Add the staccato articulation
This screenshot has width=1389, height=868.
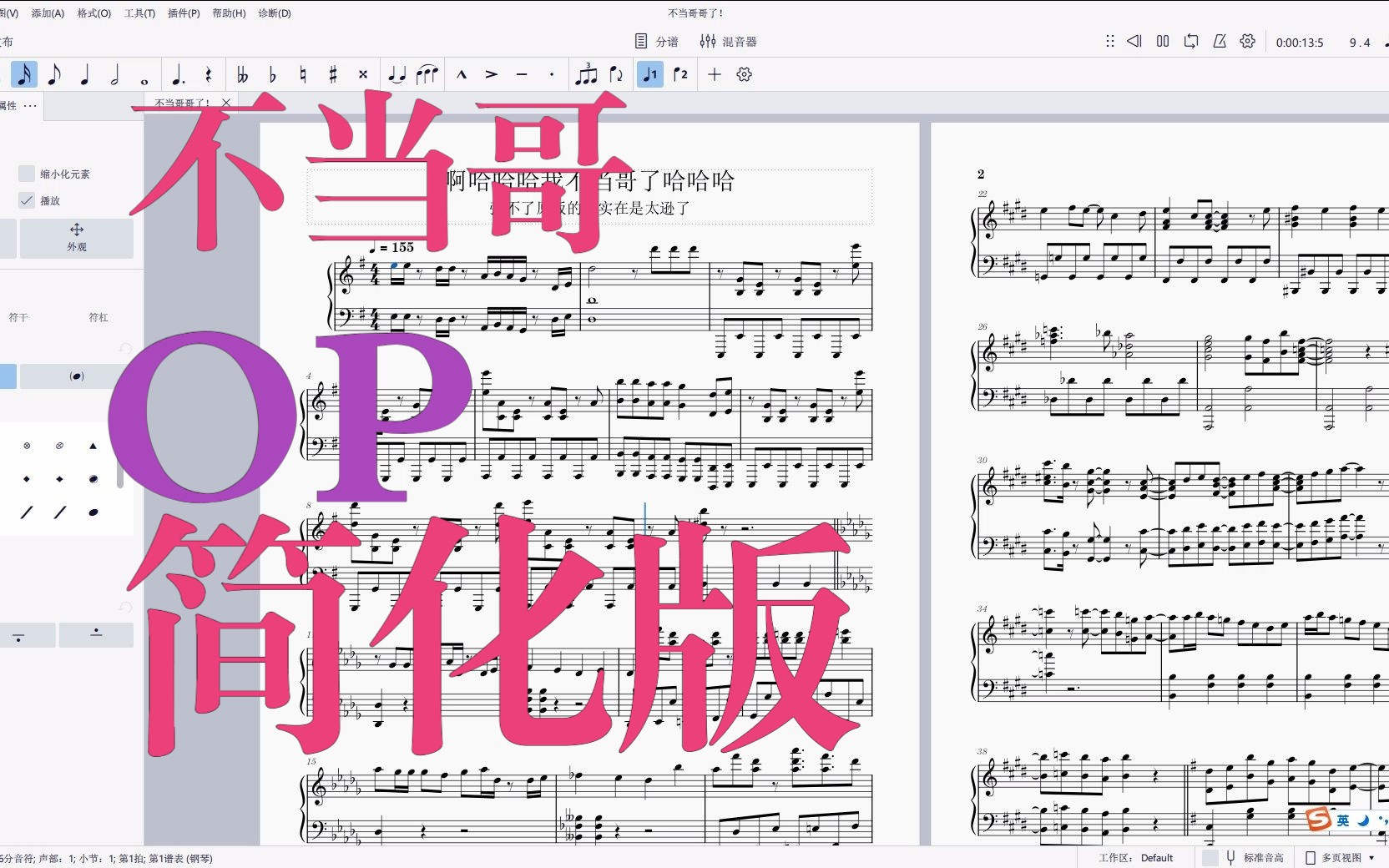(552, 74)
